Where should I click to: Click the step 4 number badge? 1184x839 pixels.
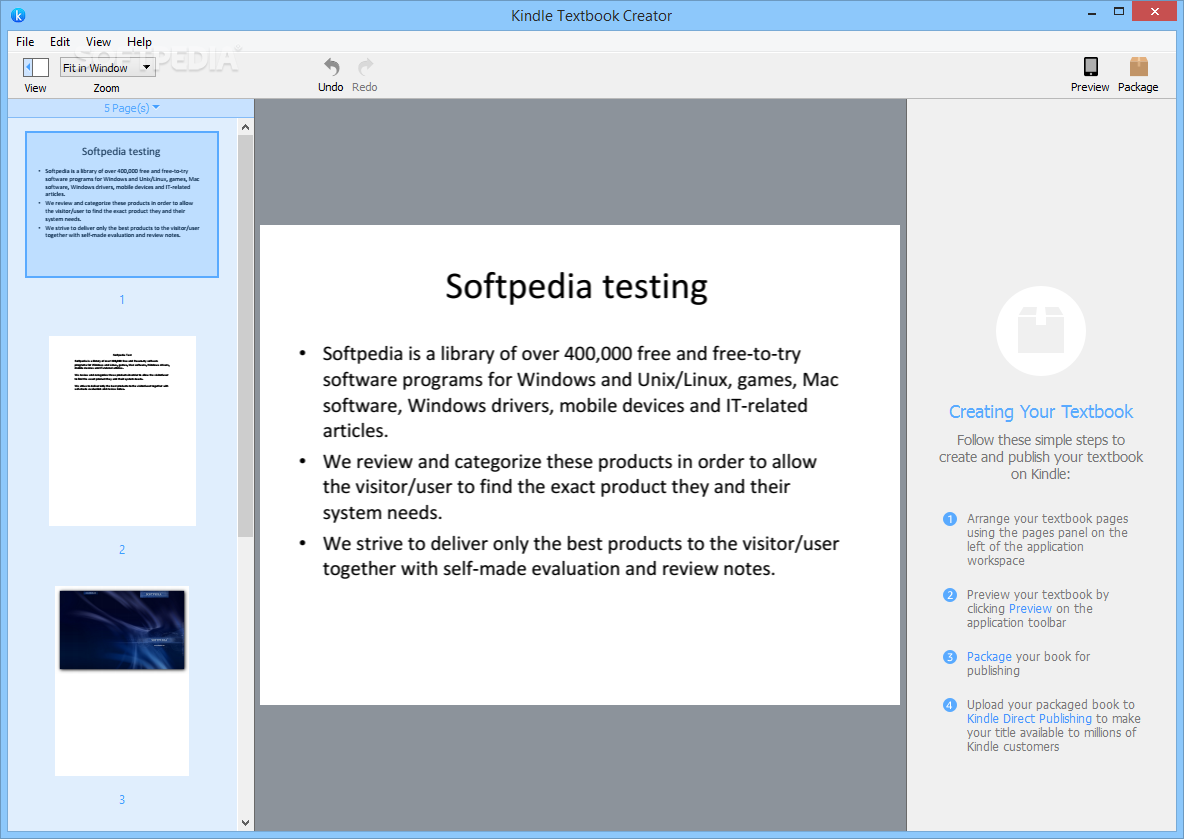pyautogui.click(x=950, y=705)
